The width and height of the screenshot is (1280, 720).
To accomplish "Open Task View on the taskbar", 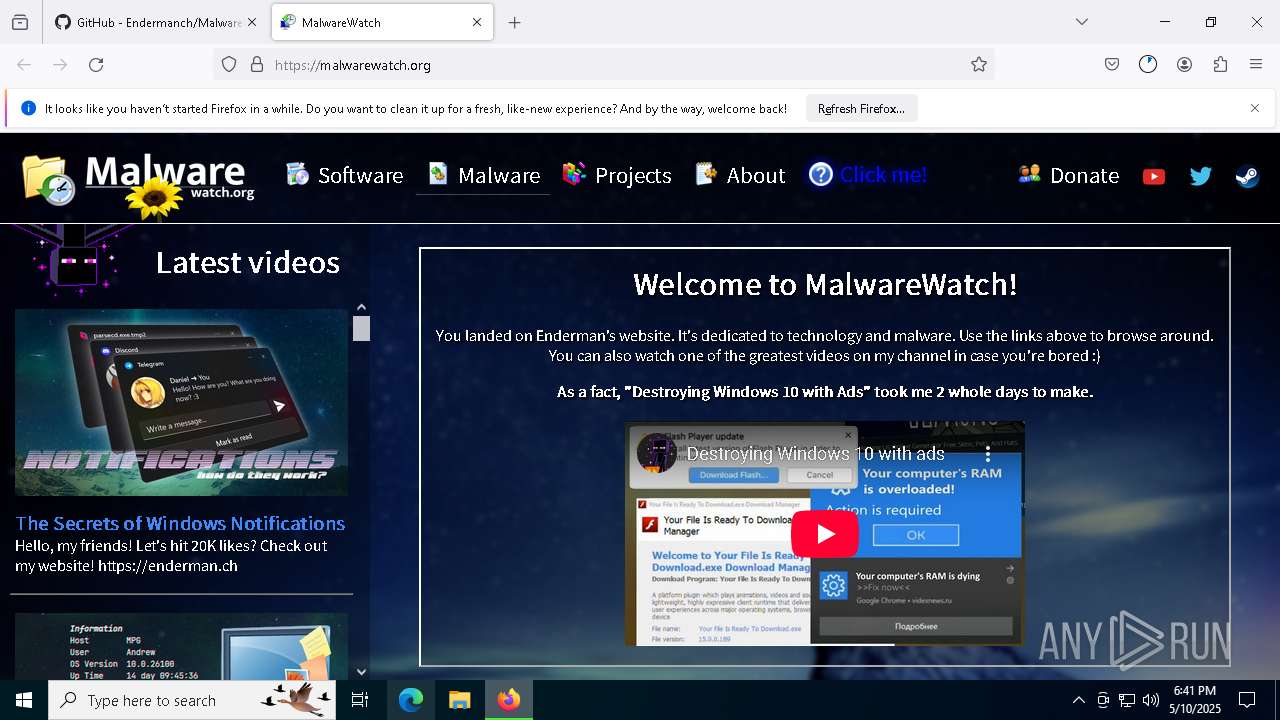I will pyautogui.click(x=360, y=700).
